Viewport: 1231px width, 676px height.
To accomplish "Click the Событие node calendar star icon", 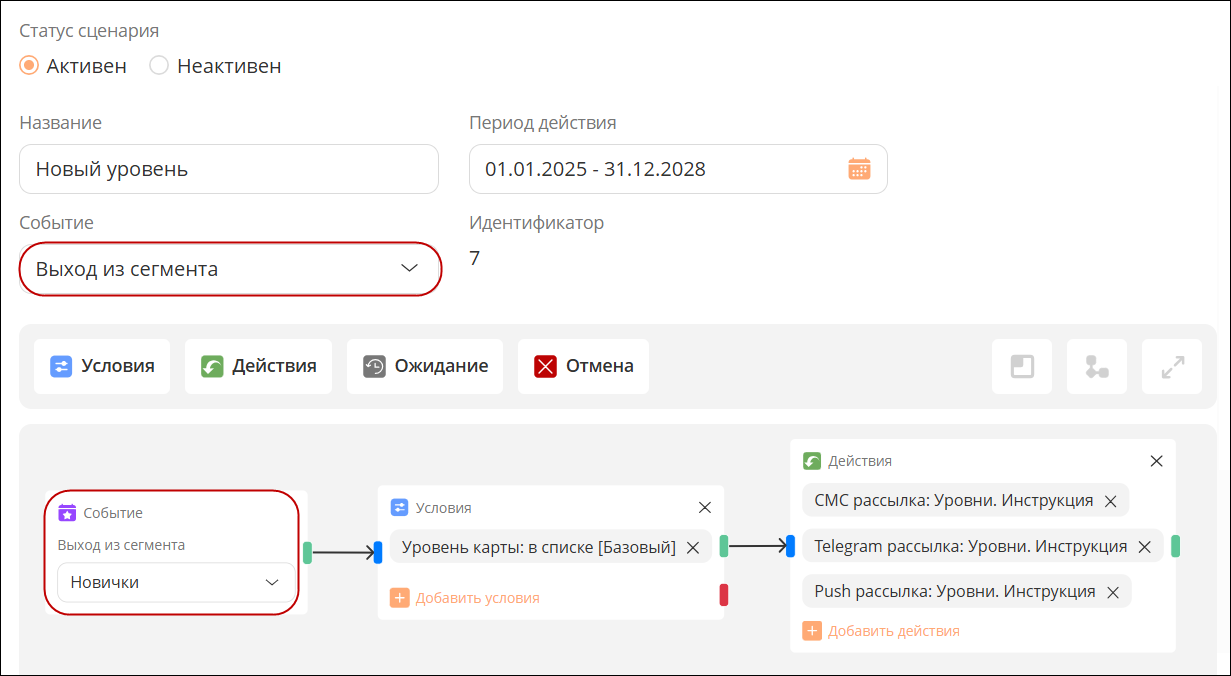I will [67, 513].
